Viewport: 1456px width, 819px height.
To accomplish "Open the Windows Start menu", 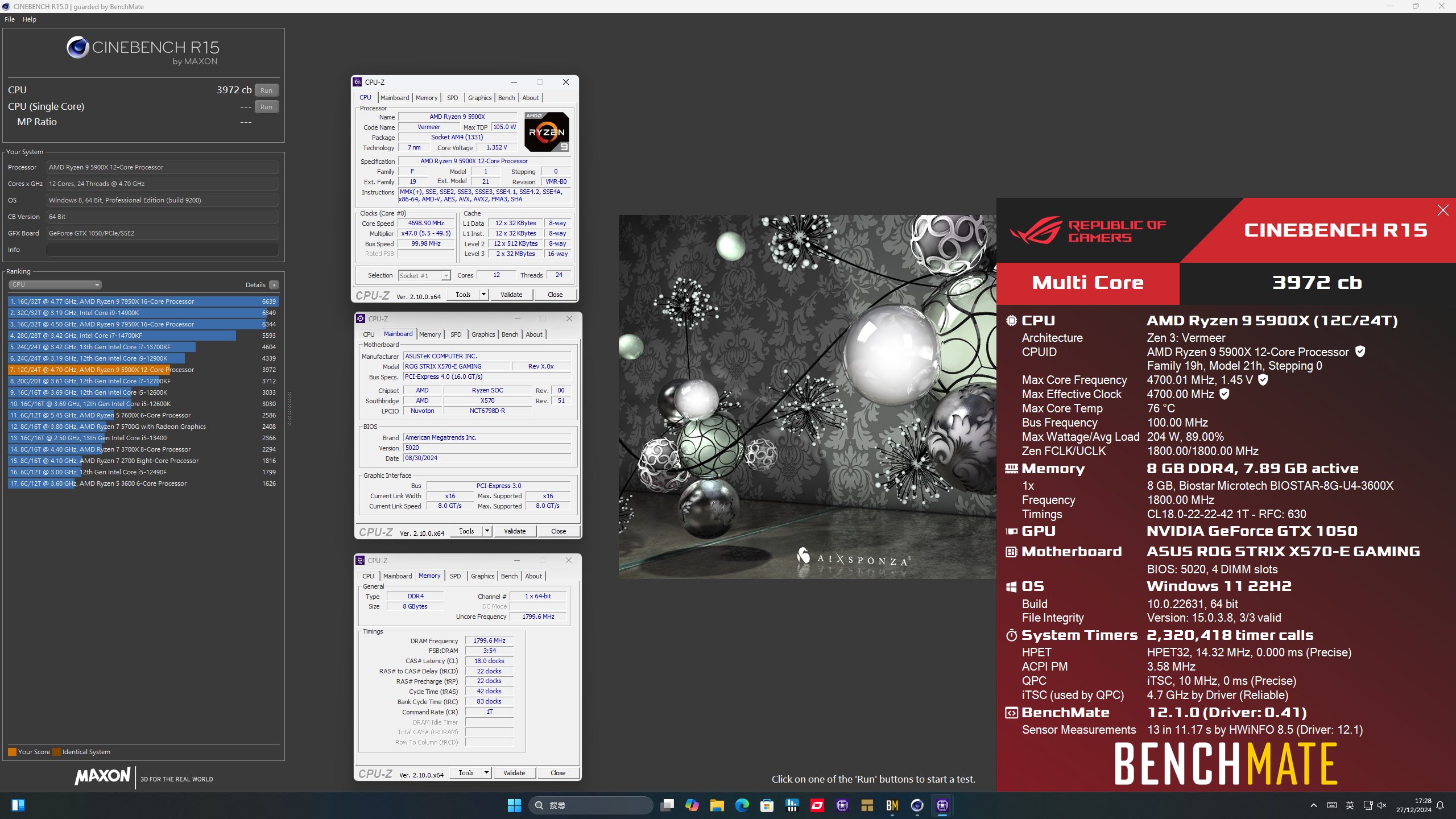I will click(x=514, y=805).
